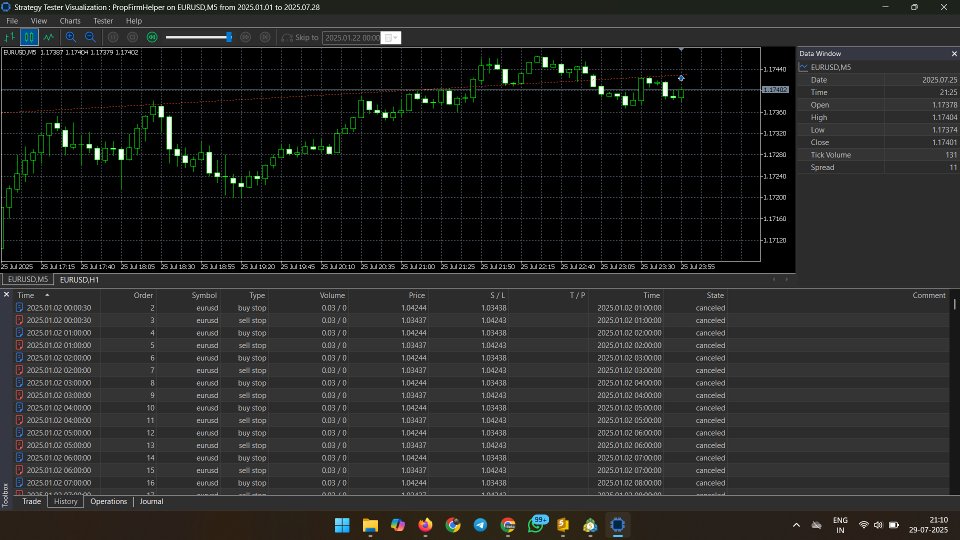Screen dimensions: 960x540
Task: Click buy stop icon for order 12
Action: click(20, 433)
